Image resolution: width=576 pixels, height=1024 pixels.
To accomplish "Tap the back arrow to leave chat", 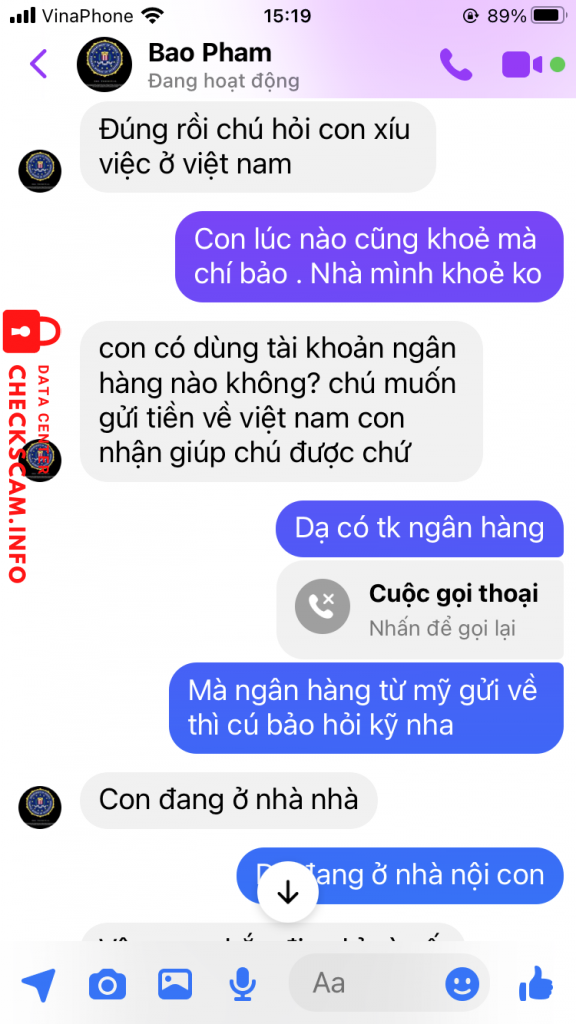I will [x=39, y=63].
